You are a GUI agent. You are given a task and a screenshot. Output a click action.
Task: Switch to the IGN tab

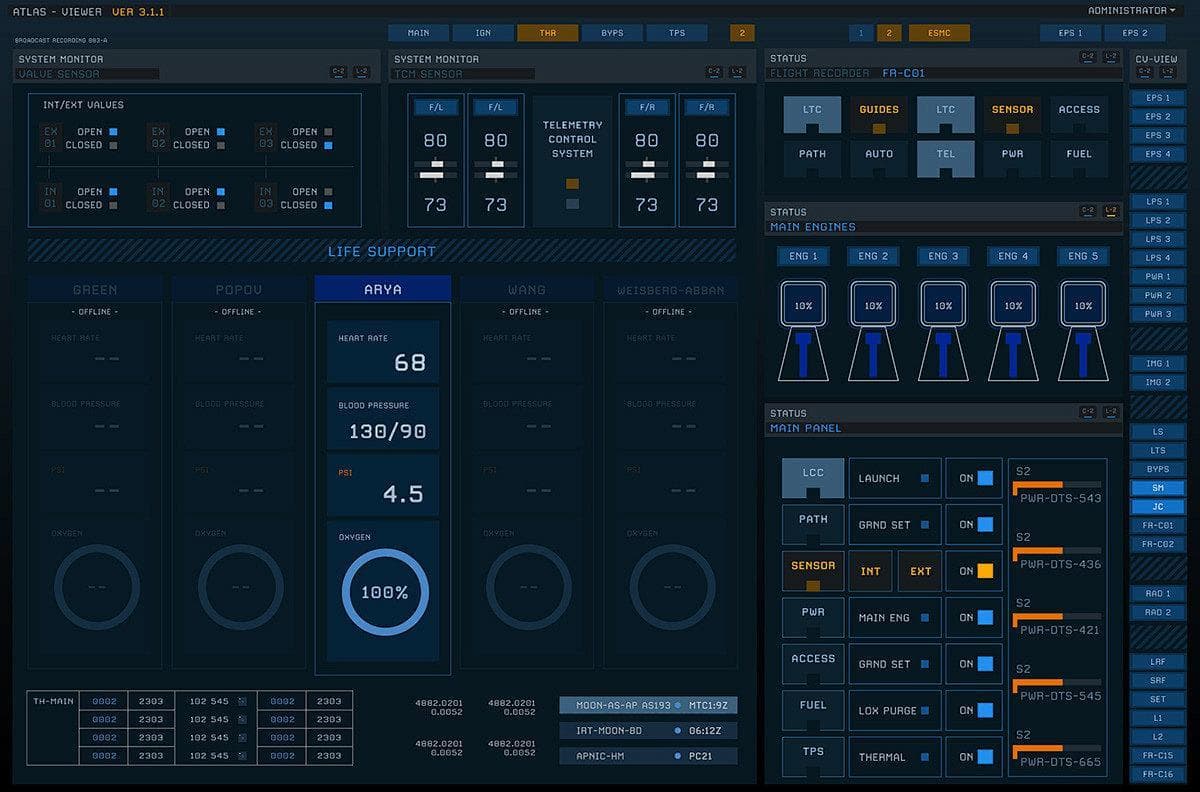click(x=483, y=33)
